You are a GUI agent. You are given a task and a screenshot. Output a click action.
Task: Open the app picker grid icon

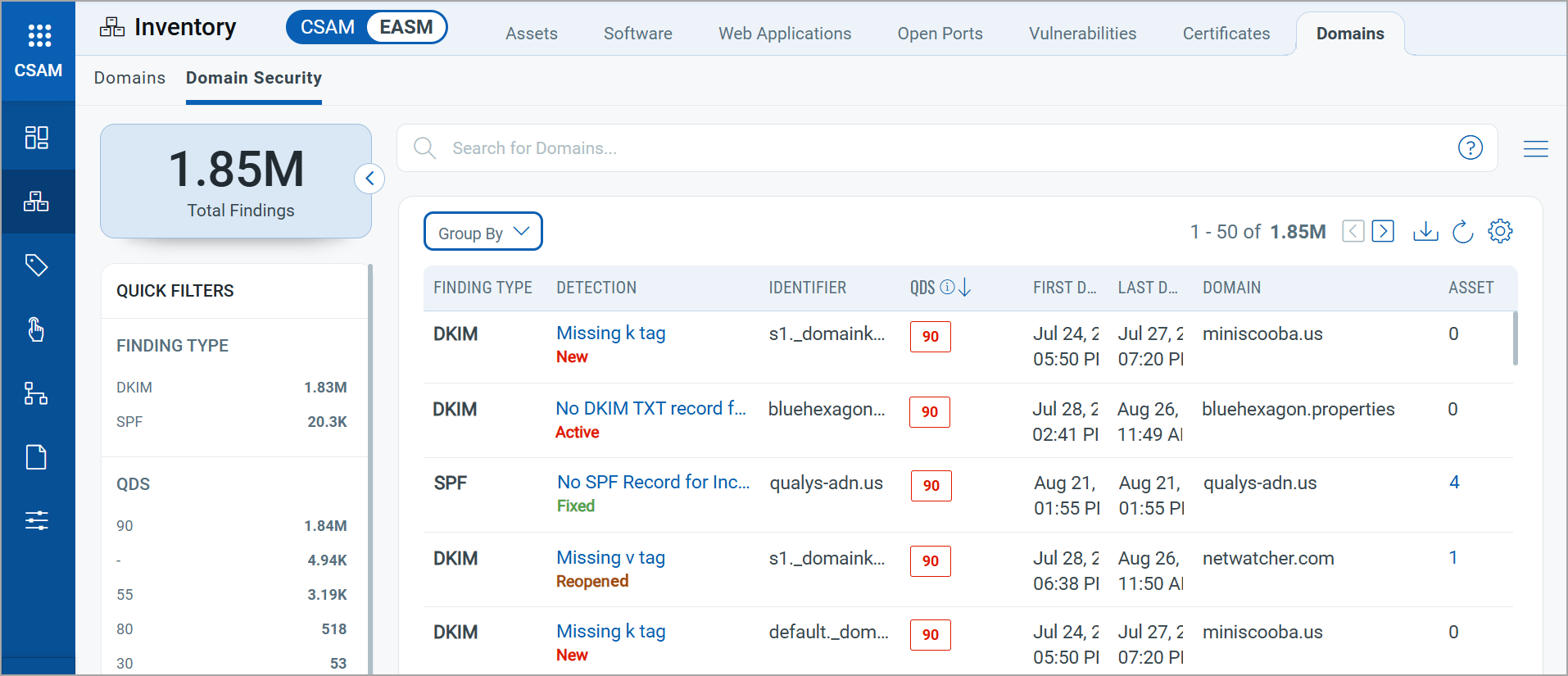point(39,35)
